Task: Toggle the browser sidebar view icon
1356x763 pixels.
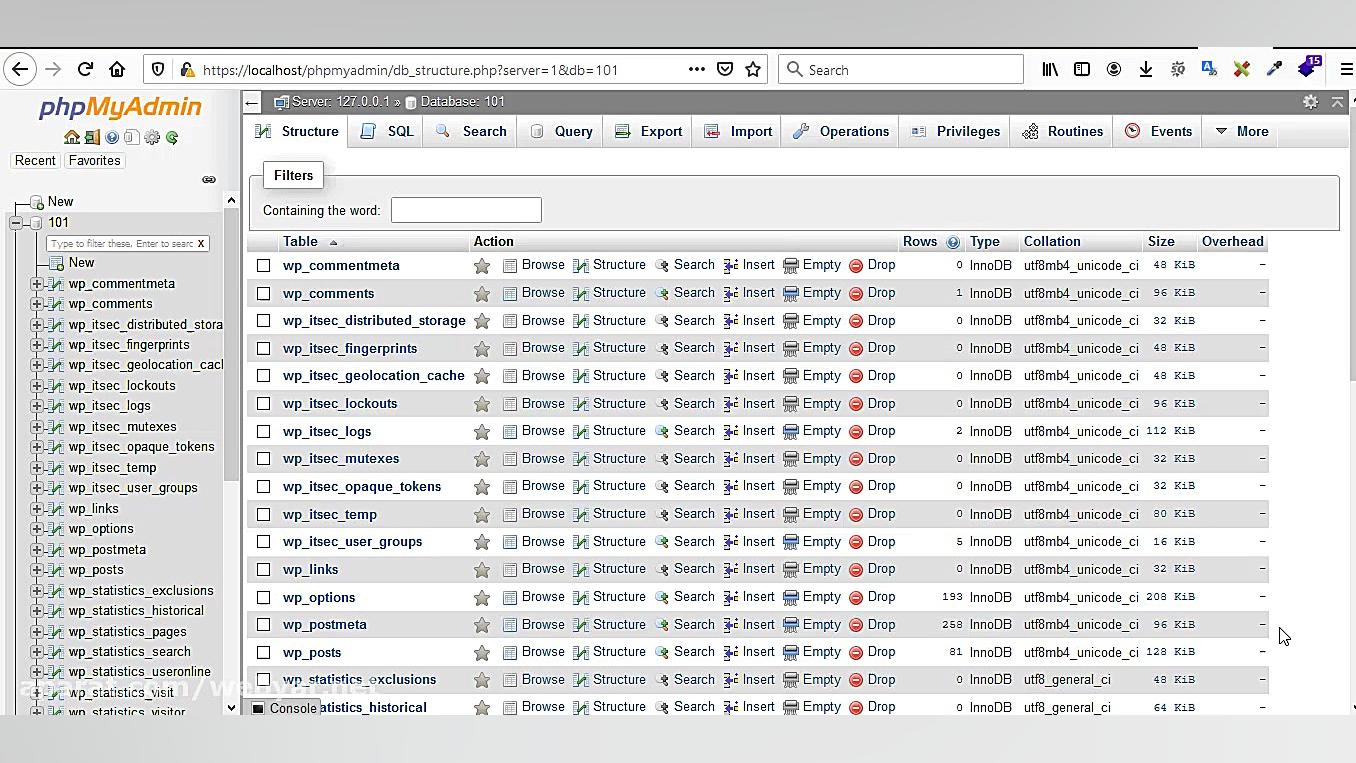Action: (x=1082, y=69)
